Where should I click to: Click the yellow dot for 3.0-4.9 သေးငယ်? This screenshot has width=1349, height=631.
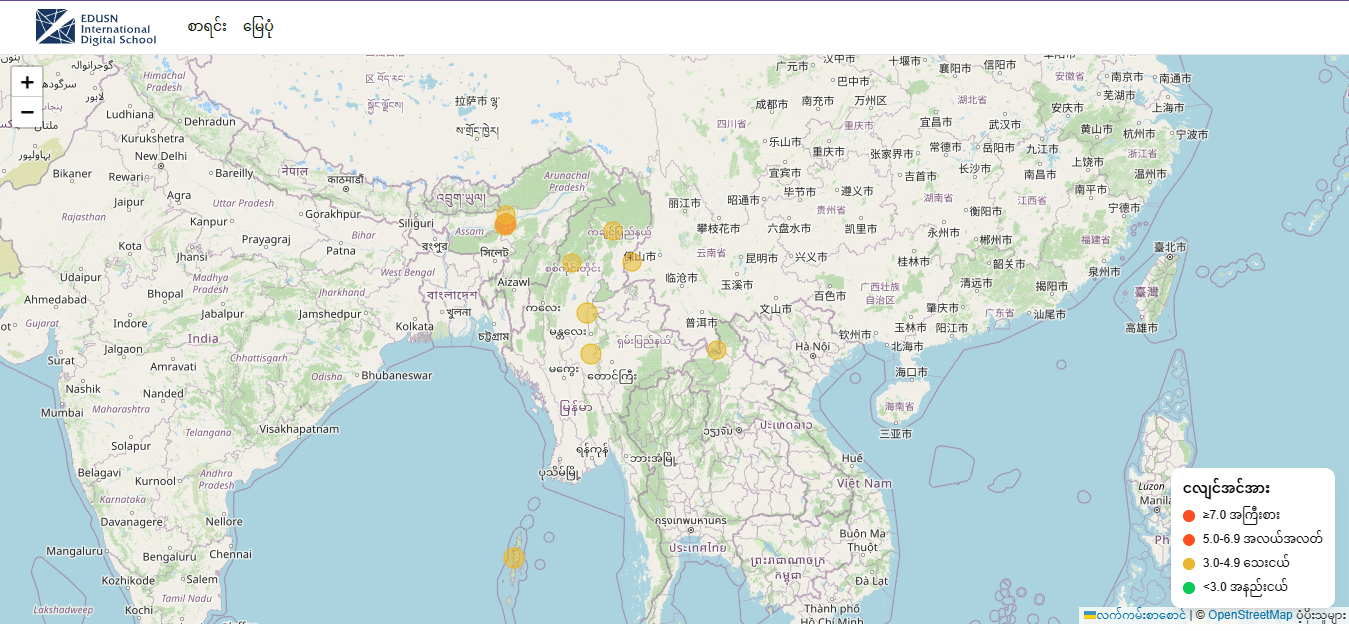pyautogui.click(x=1189, y=563)
